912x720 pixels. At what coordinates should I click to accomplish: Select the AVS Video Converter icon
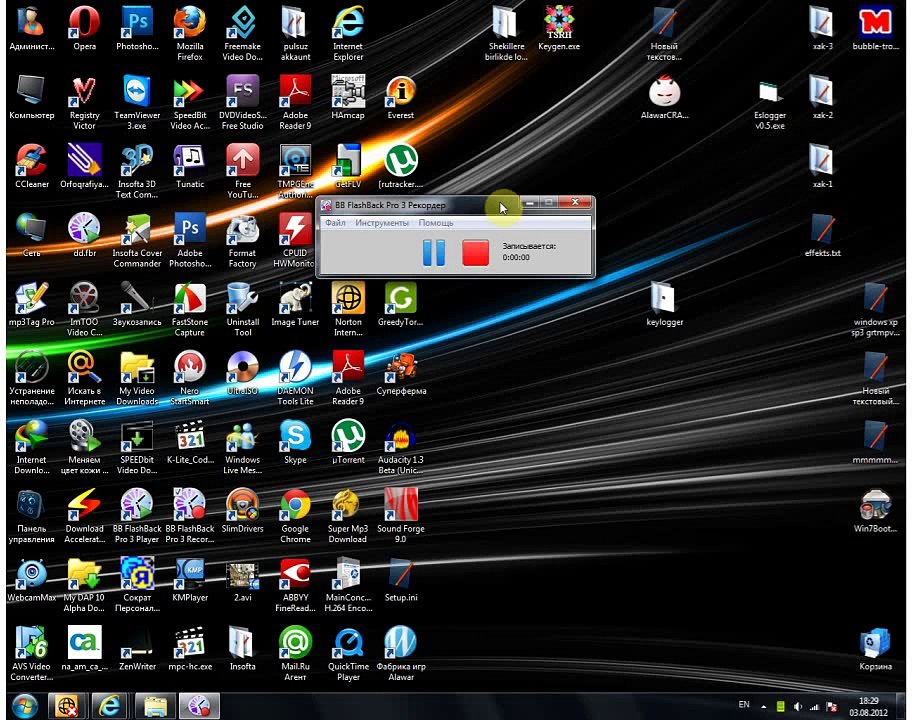[x=32, y=654]
